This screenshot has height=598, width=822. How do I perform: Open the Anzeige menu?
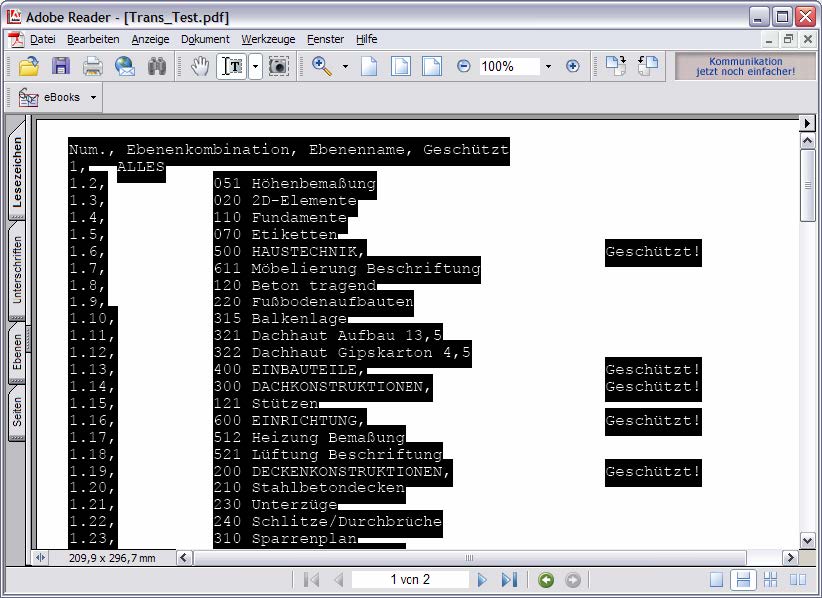(150, 39)
